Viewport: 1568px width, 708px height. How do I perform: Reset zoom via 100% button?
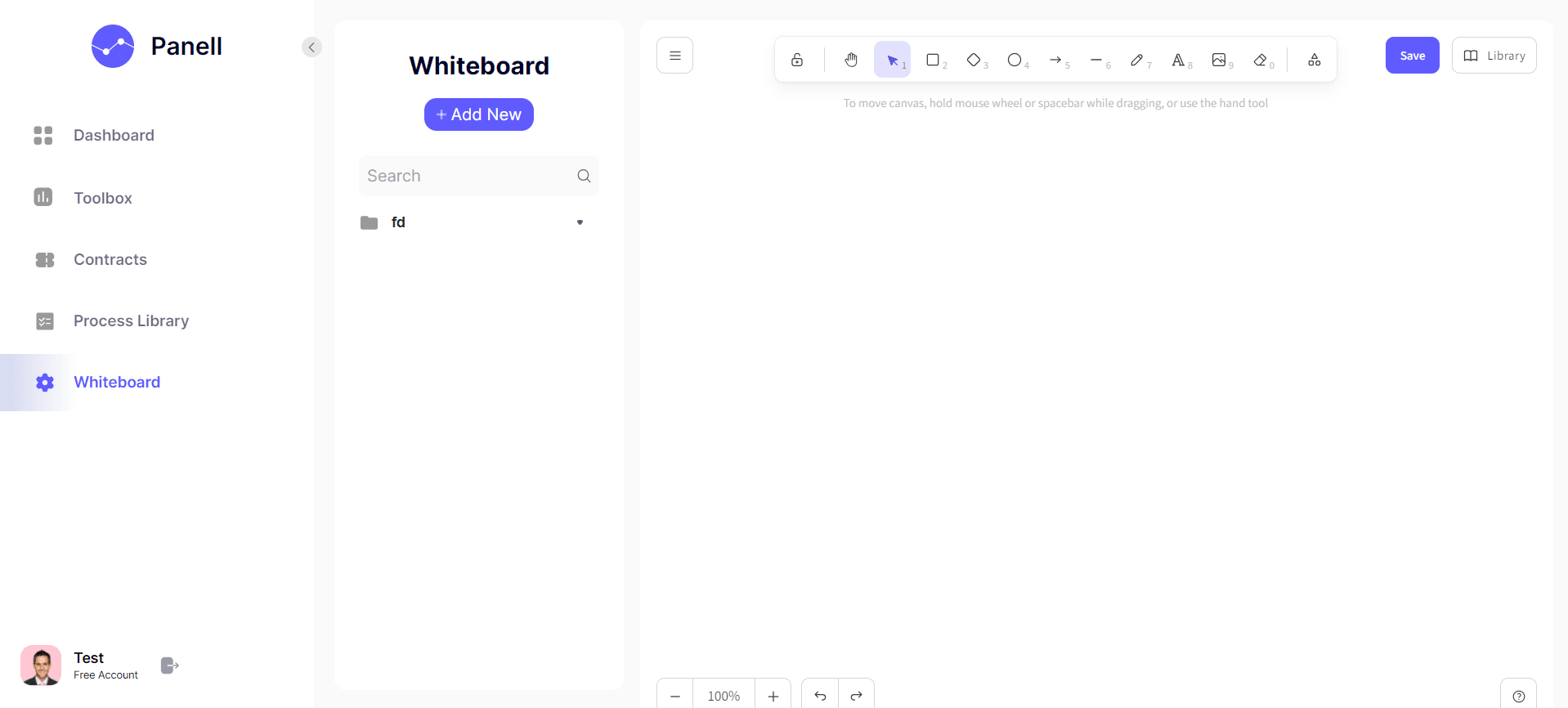click(724, 696)
